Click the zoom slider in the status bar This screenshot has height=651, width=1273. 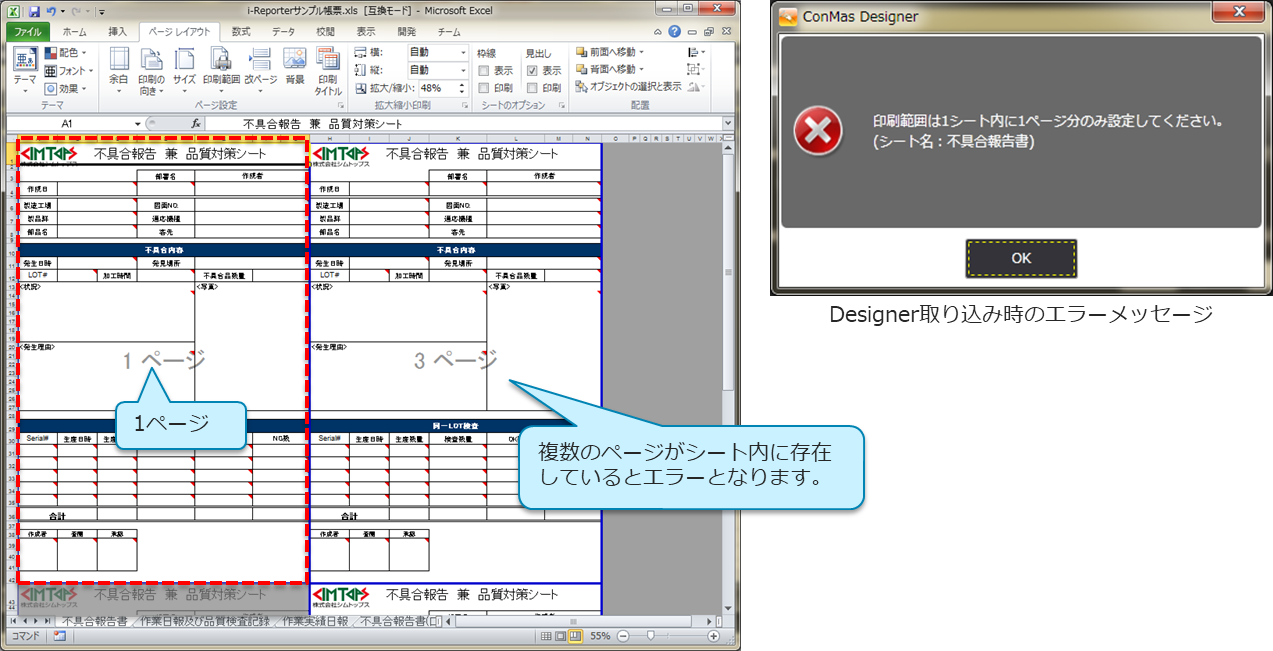click(651, 636)
